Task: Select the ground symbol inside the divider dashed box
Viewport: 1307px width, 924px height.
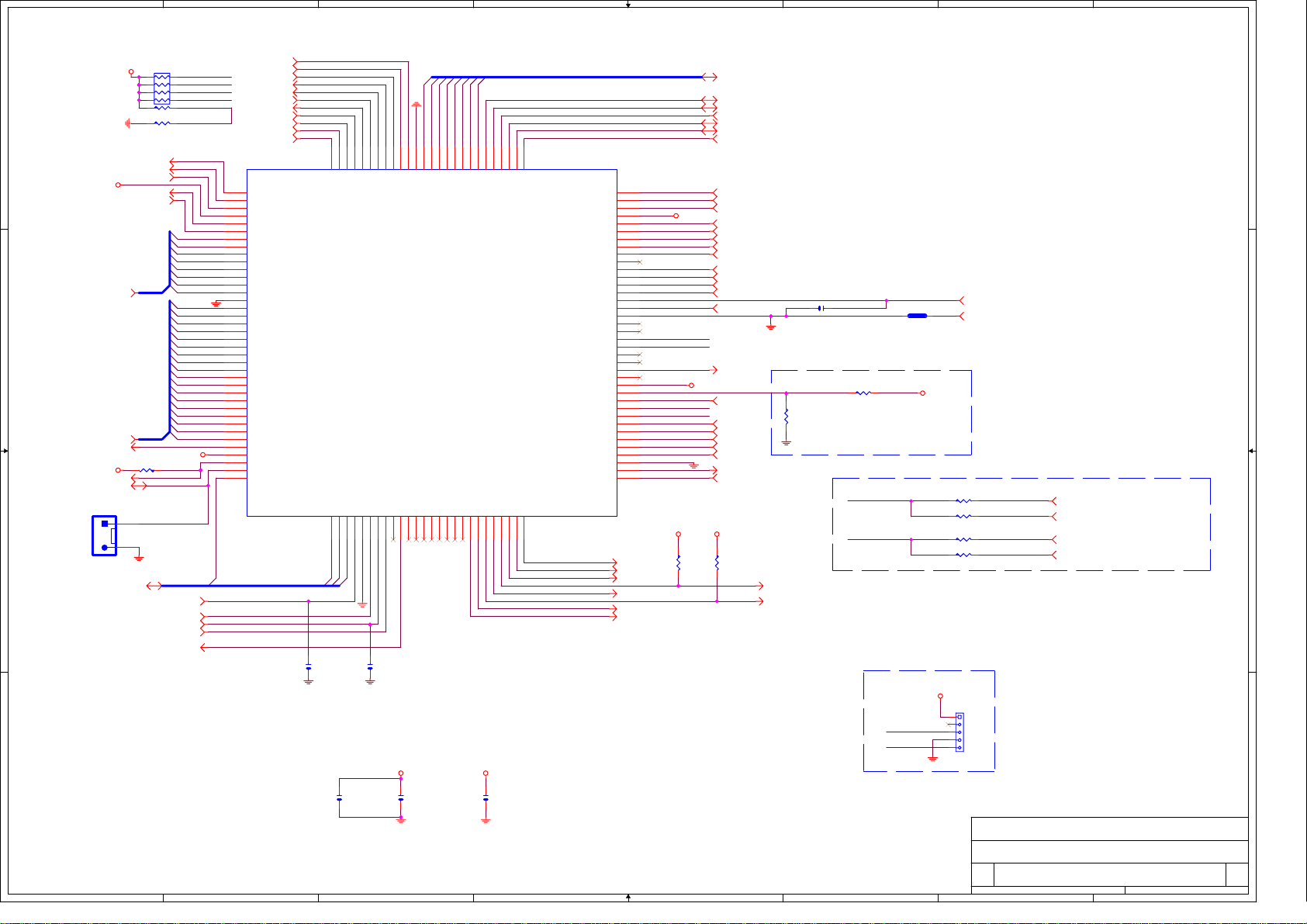Action: click(787, 442)
